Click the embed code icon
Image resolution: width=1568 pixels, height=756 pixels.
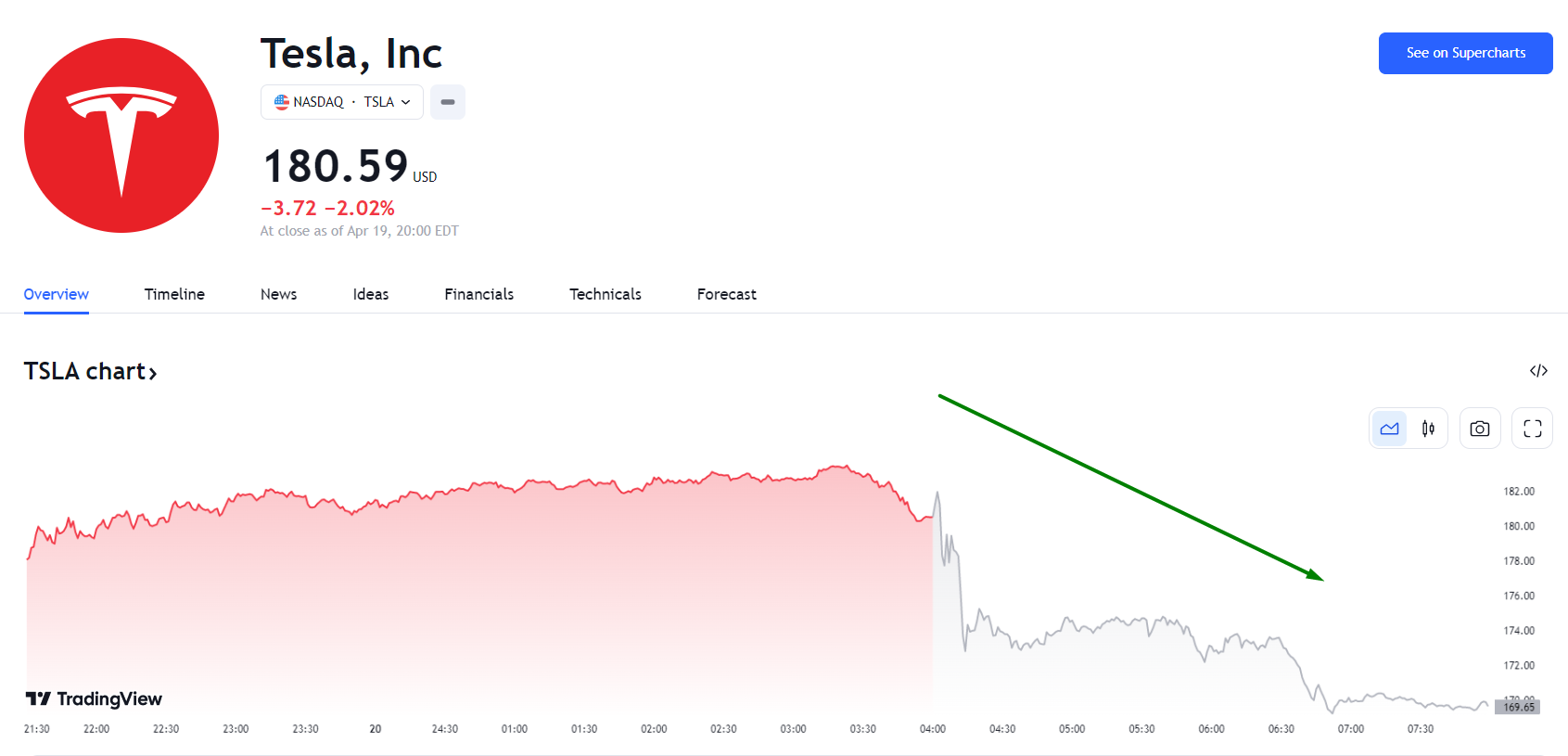tap(1538, 371)
